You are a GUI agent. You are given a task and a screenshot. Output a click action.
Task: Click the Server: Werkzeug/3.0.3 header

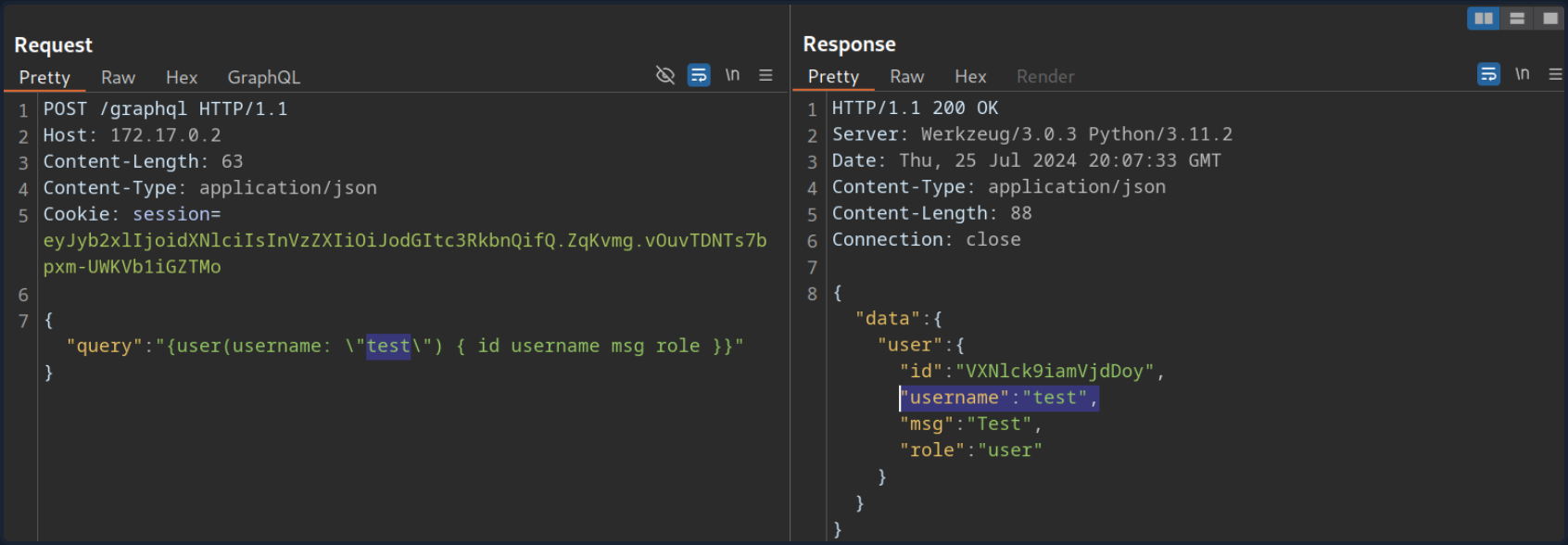pyautogui.click(x=1032, y=134)
